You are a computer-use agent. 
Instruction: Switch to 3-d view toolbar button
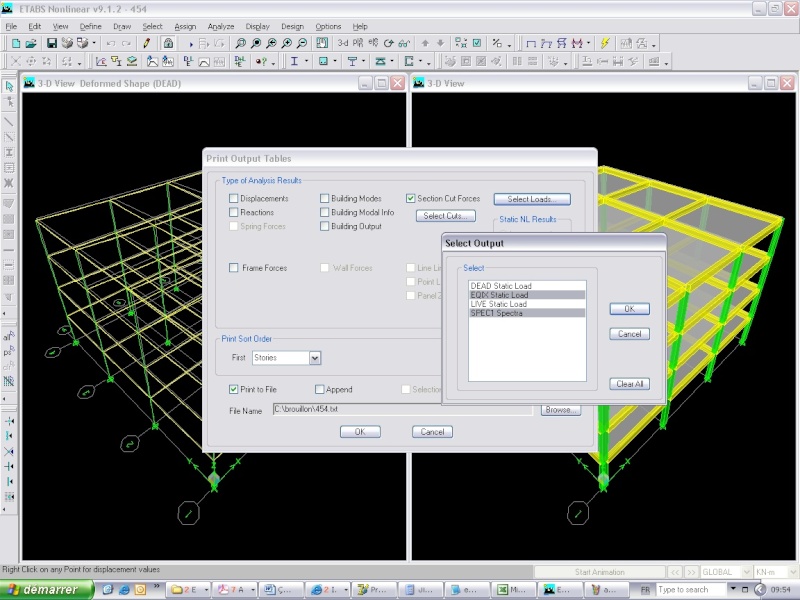(343, 43)
